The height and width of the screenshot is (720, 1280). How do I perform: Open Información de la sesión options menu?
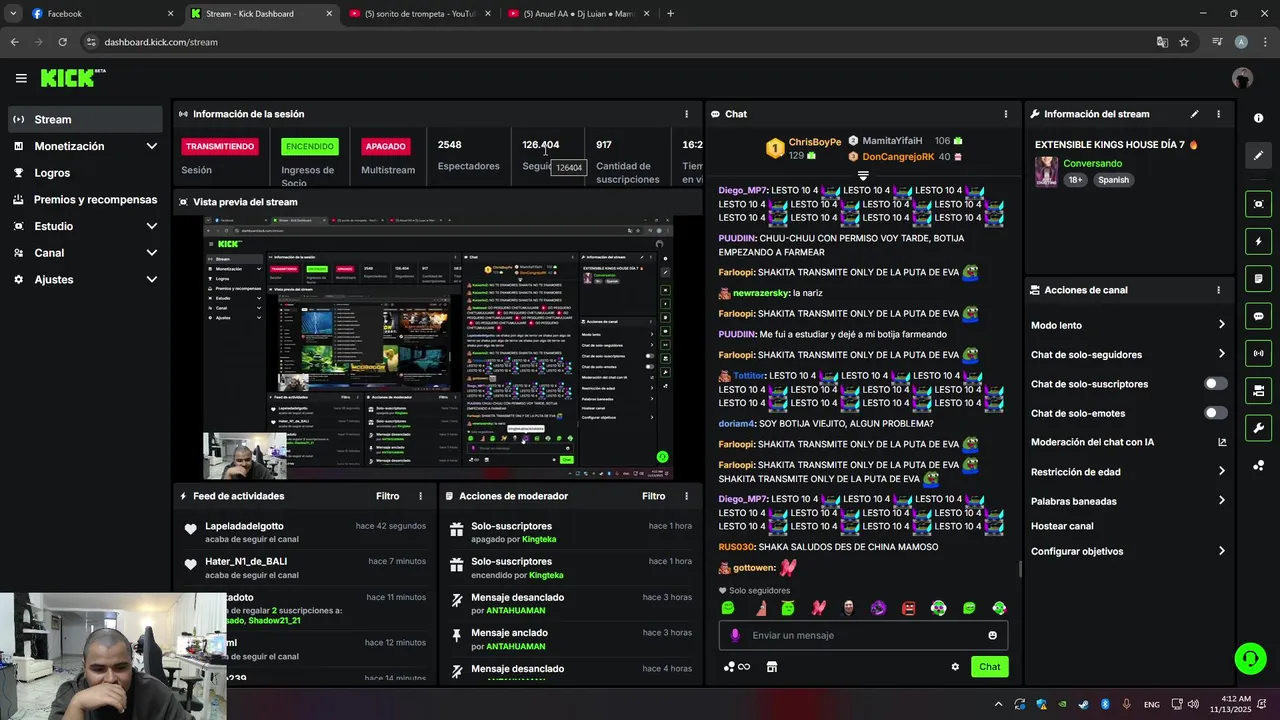pyautogui.click(x=686, y=114)
